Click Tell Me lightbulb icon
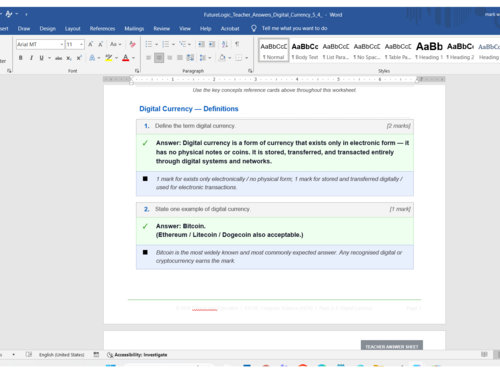The height and width of the screenshot is (375, 500). [254, 28]
